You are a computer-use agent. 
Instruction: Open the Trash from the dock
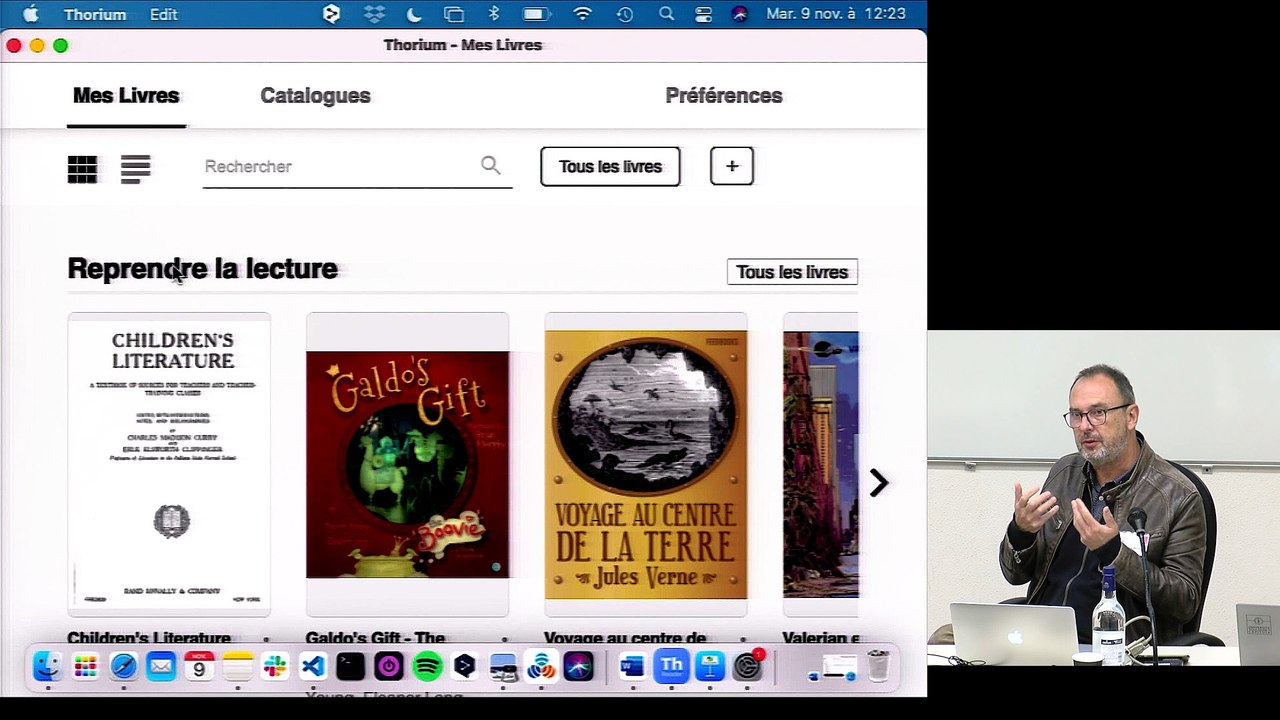878,666
